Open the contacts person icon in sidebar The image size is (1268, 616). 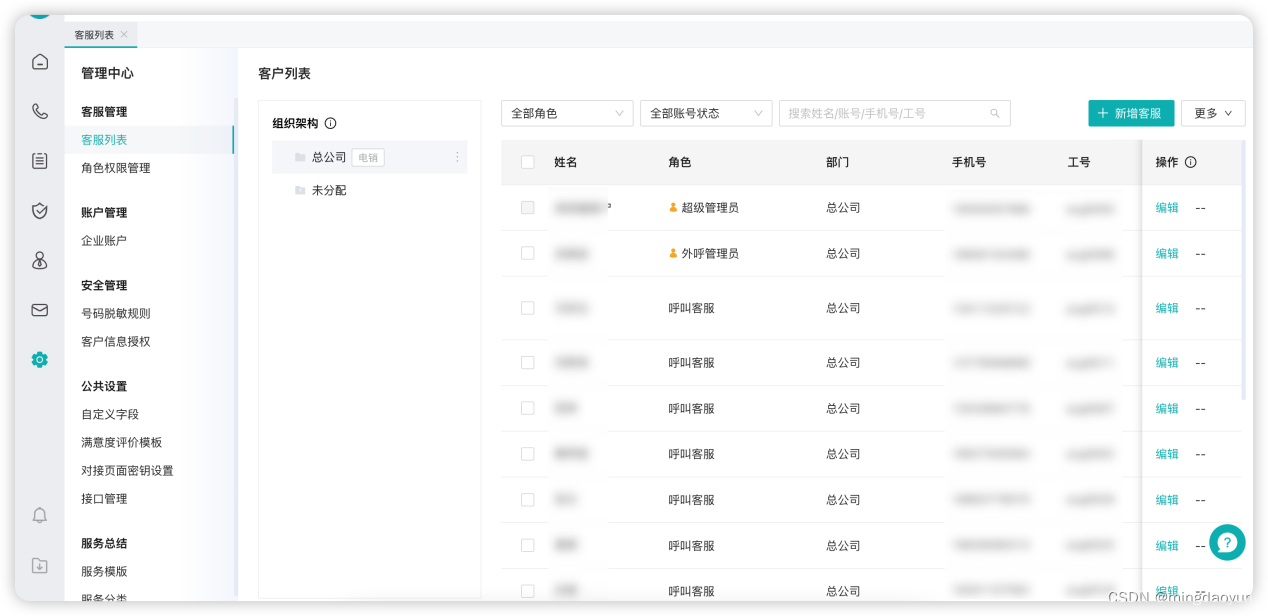(x=39, y=260)
